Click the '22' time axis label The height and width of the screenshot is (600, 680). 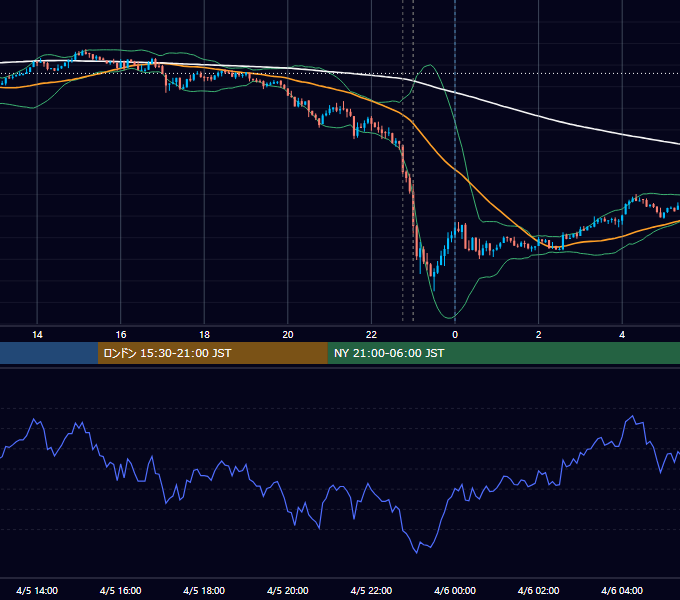(371, 335)
